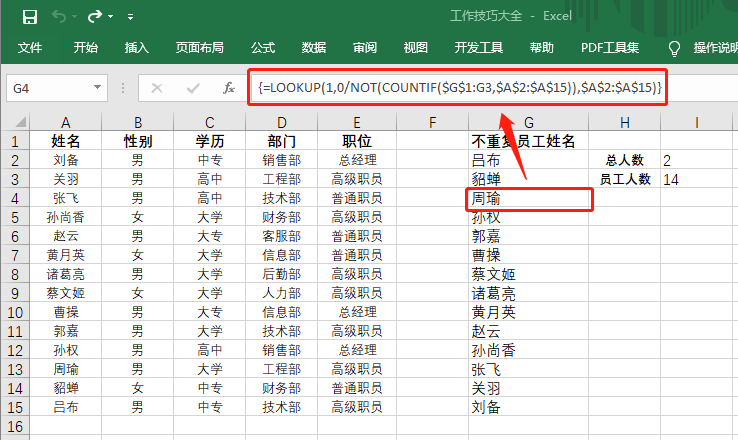Image resolution: width=738 pixels, height=440 pixels.
Task: Click header cell 部门
Action: point(281,141)
